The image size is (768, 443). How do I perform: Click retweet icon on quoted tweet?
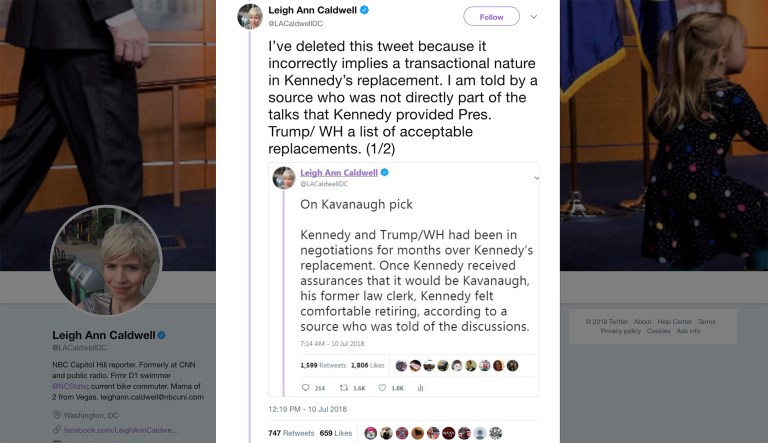[345, 388]
